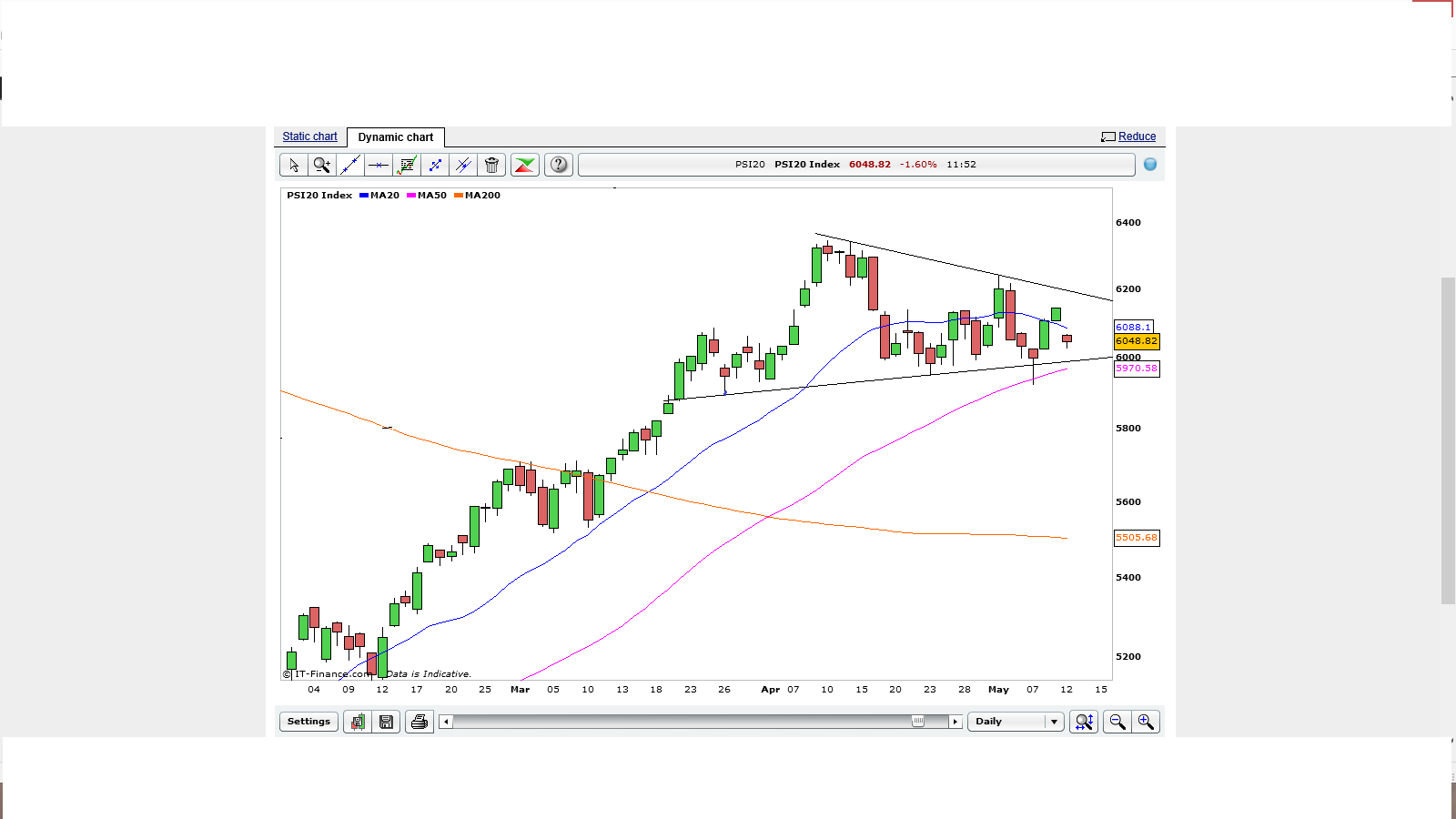
Task: Activate the magnifier zoom tool in toolbar
Action: pos(321,165)
